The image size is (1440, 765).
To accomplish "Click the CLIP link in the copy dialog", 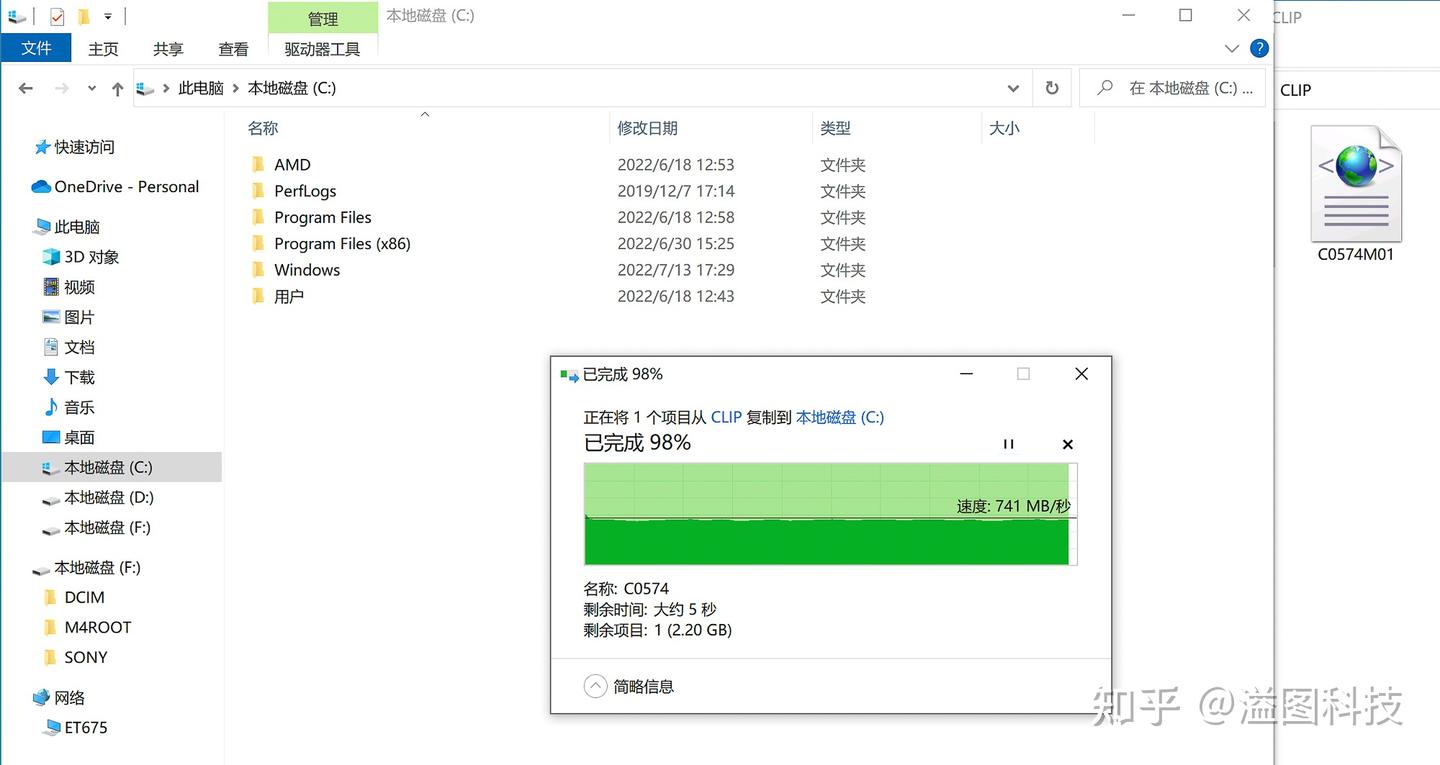I will 726,417.
